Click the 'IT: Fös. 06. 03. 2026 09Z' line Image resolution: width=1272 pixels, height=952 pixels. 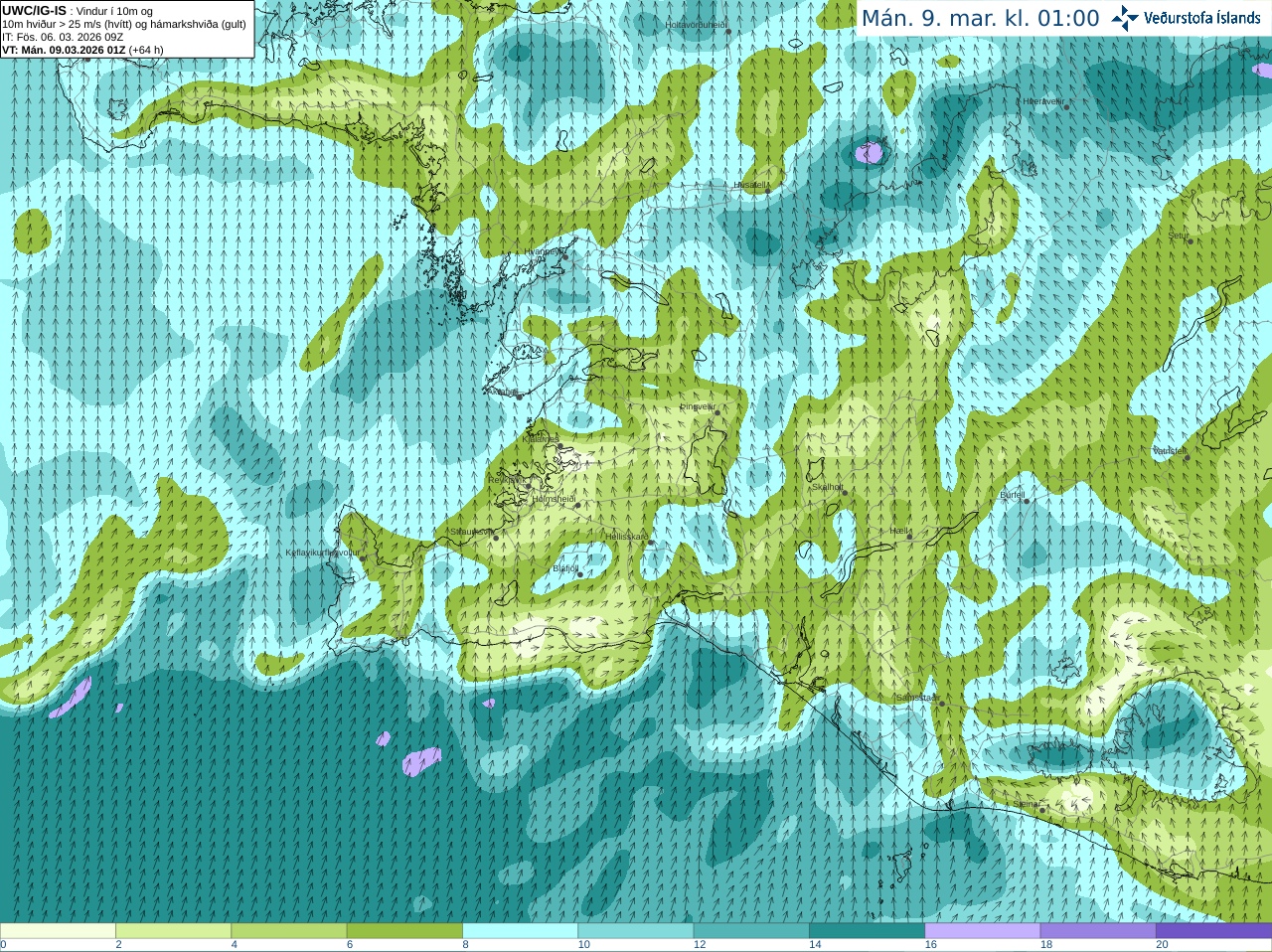pyautogui.click(x=63, y=37)
